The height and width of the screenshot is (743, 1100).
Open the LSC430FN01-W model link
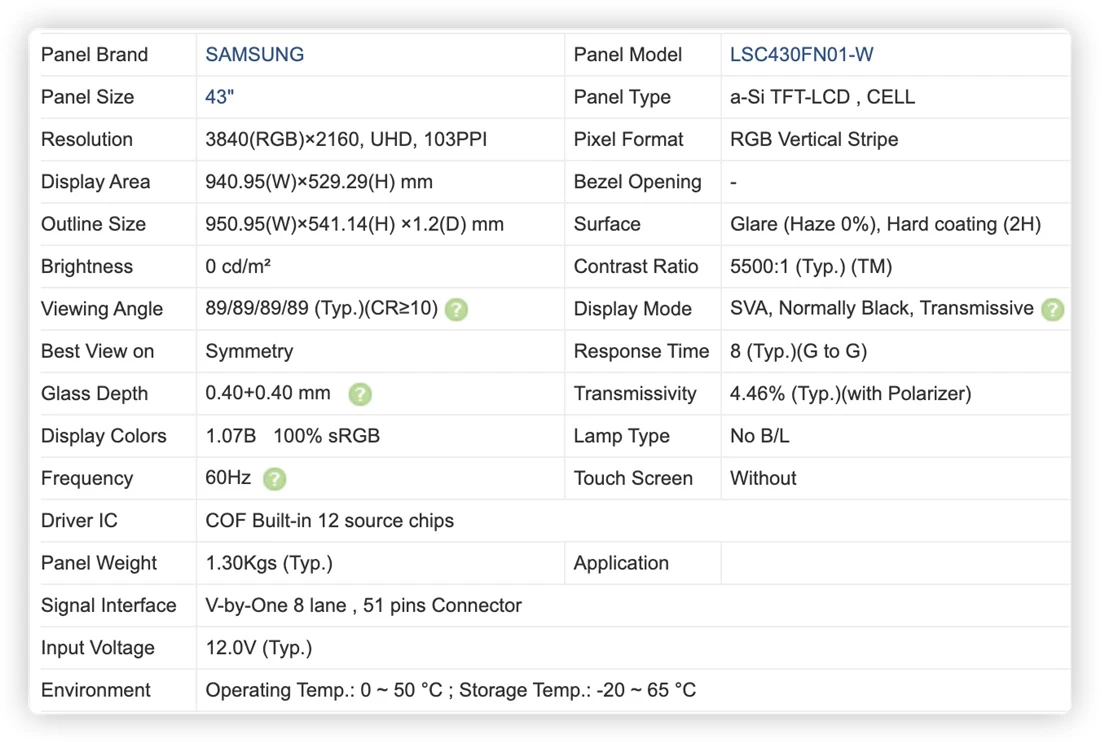[801, 55]
